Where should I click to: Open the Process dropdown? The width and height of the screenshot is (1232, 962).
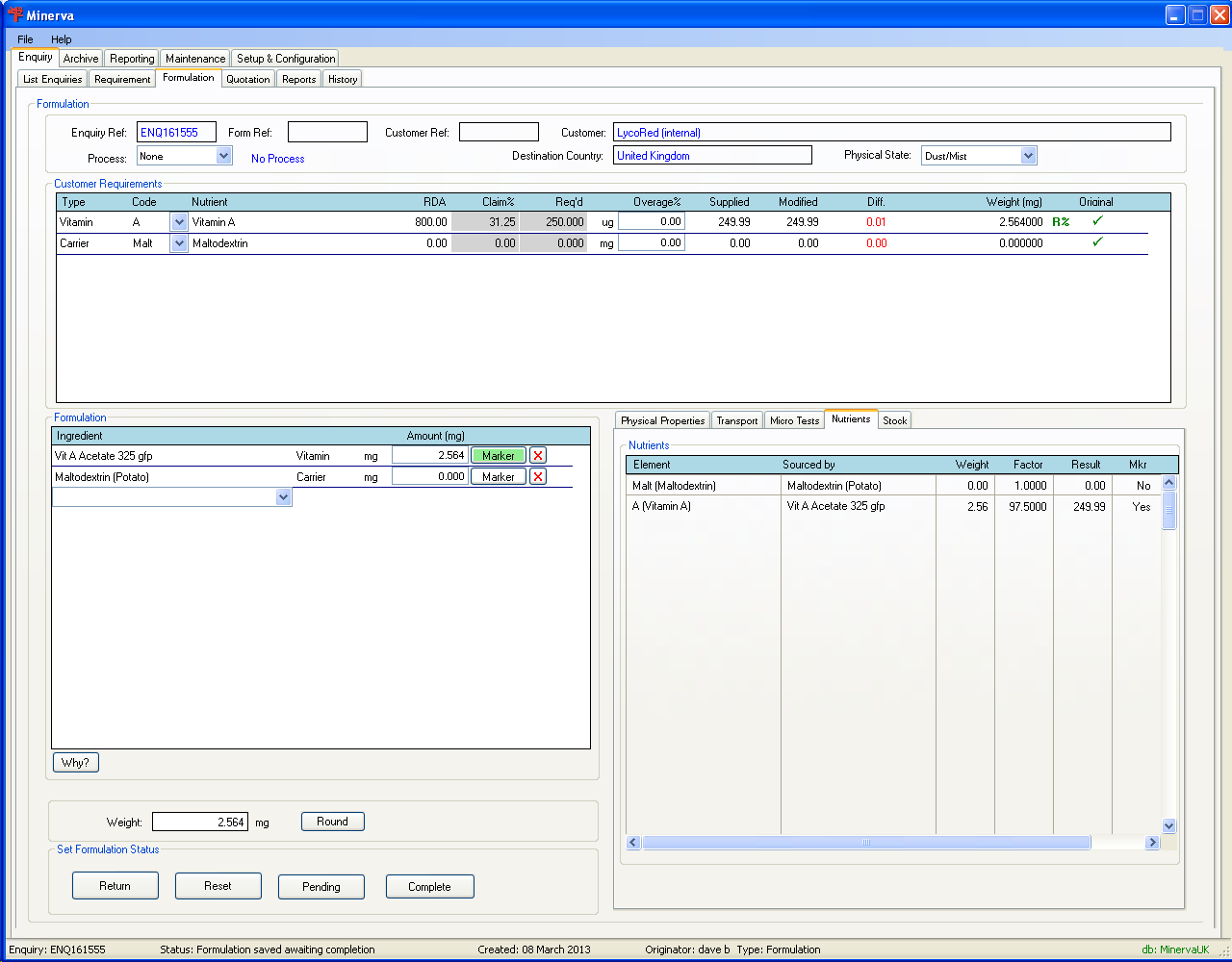point(223,156)
